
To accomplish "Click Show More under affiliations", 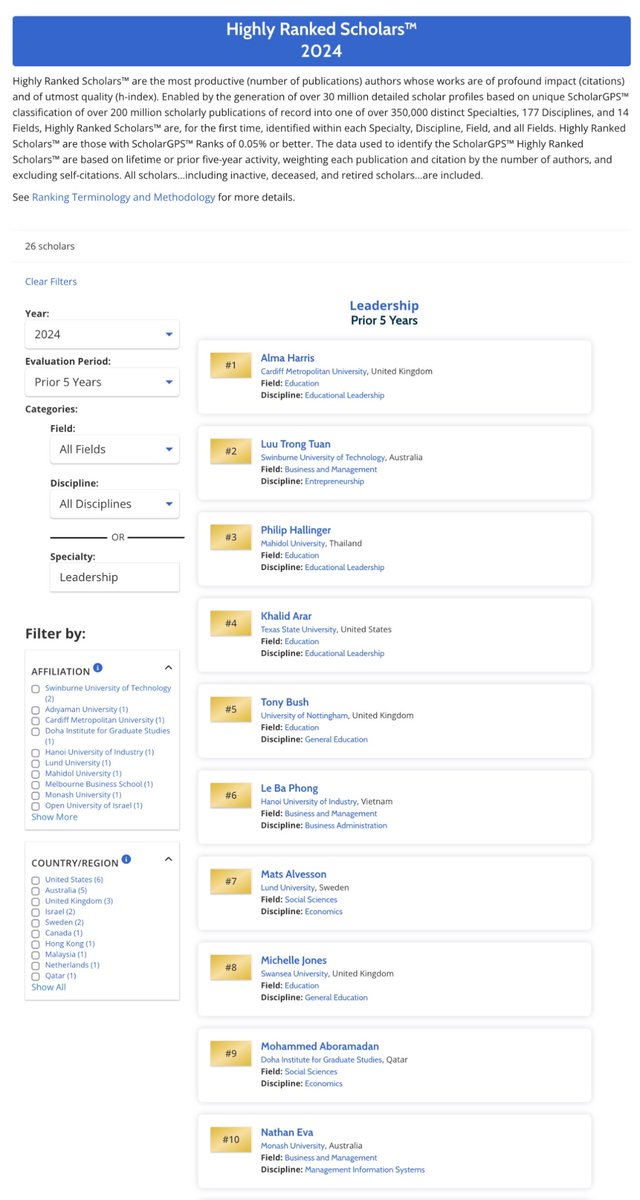I will [x=54, y=817].
